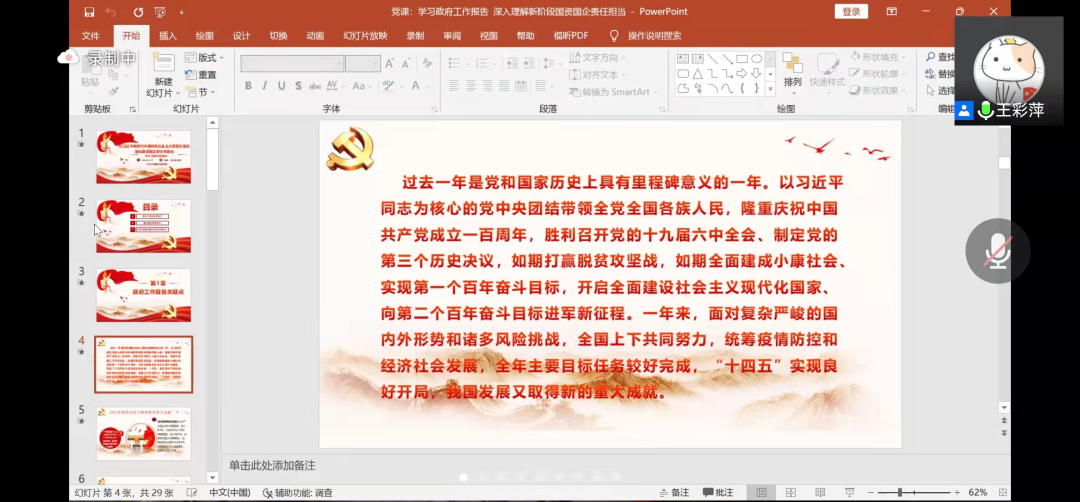
Task: Click the Save icon in quick access toolbar
Action: pyautogui.click(x=90, y=12)
